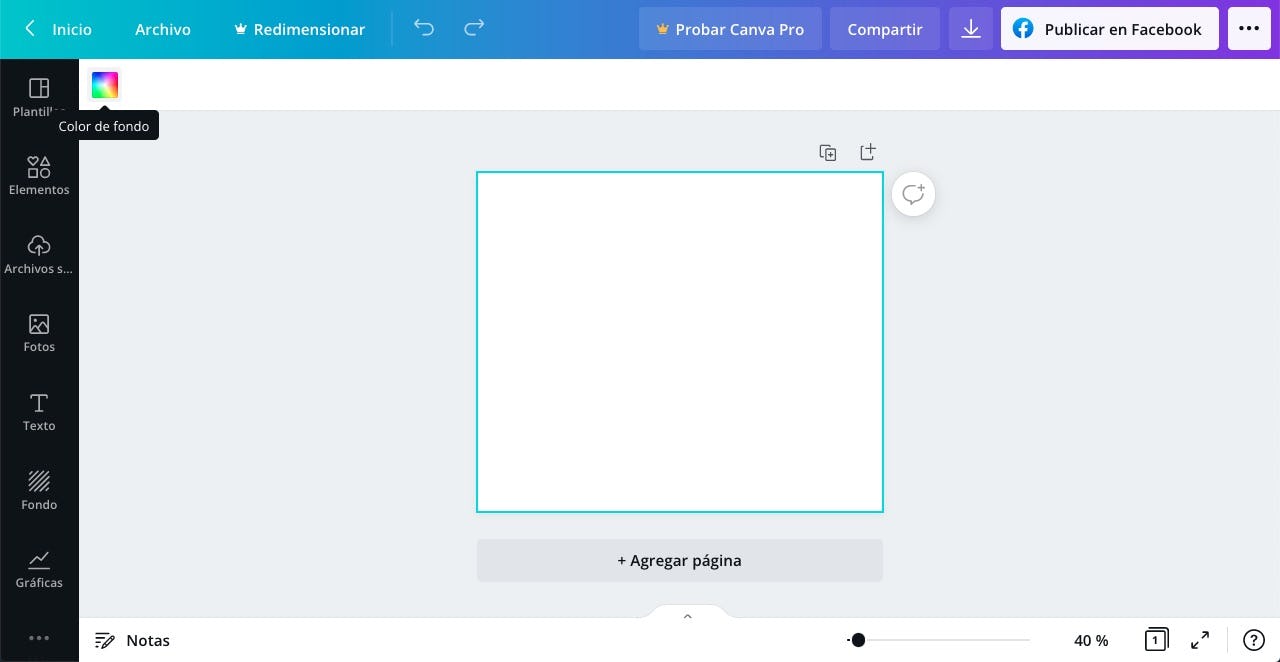
Task: Show more sidebar options with the ellipsis
Action: pyautogui.click(x=39, y=638)
